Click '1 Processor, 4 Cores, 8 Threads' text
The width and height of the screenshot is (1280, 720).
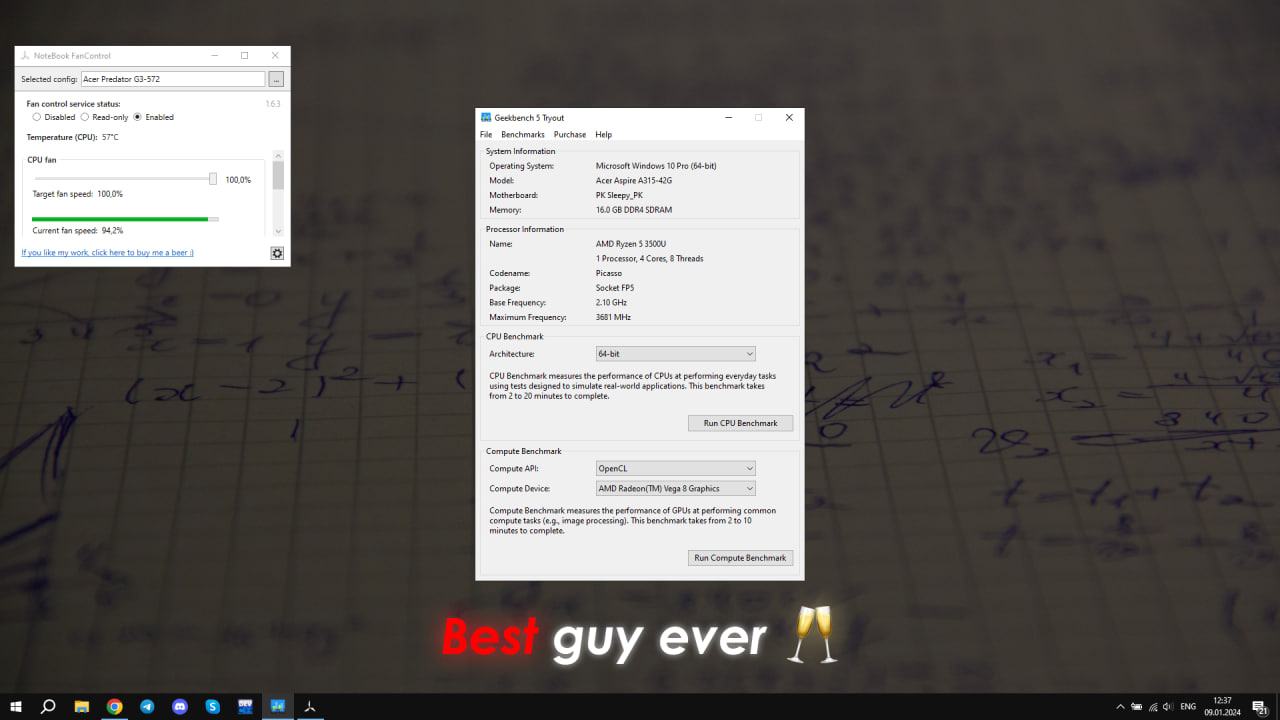point(650,258)
